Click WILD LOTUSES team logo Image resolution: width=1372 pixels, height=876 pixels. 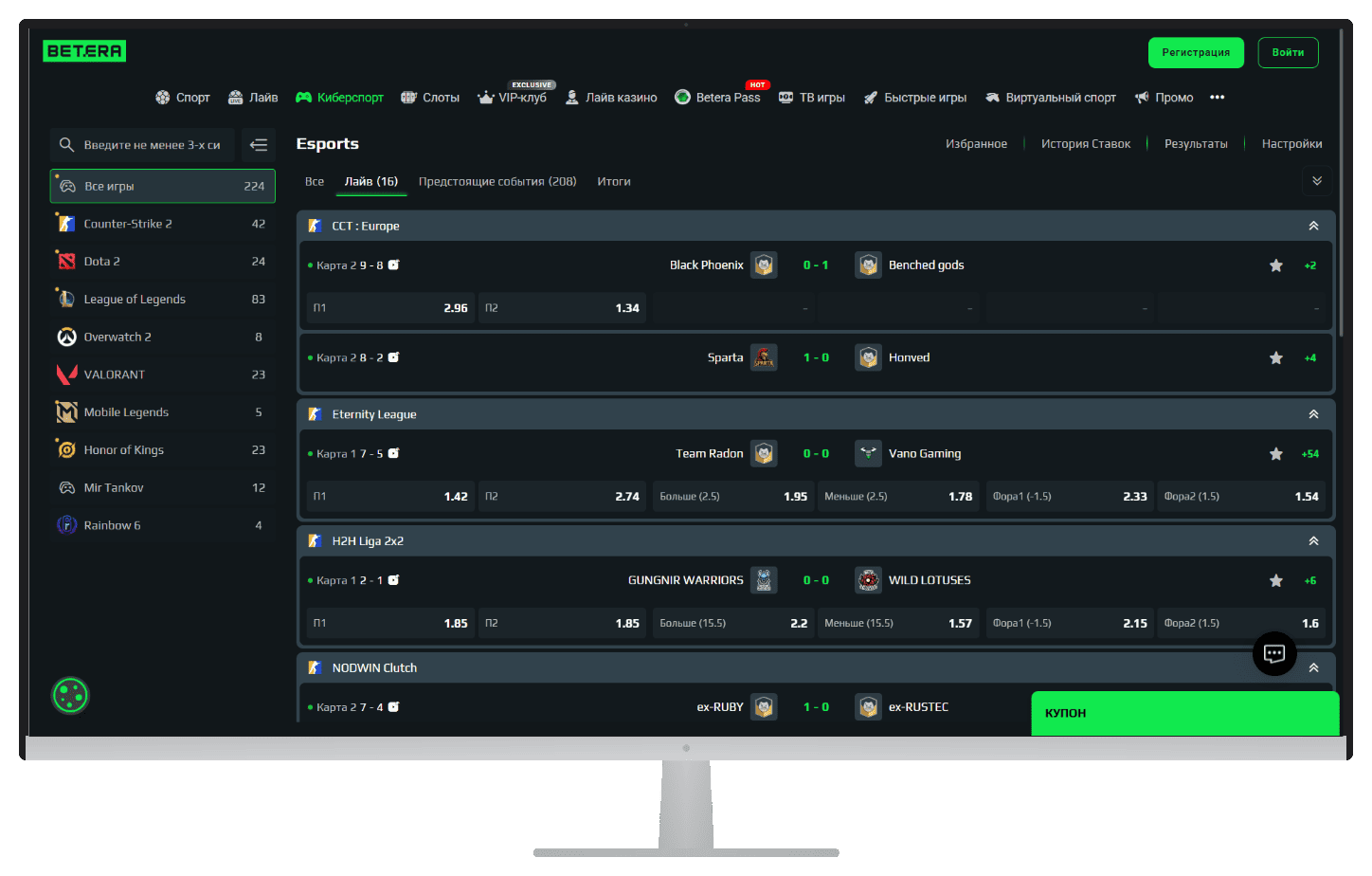pyautogui.click(x=868, y=580)
